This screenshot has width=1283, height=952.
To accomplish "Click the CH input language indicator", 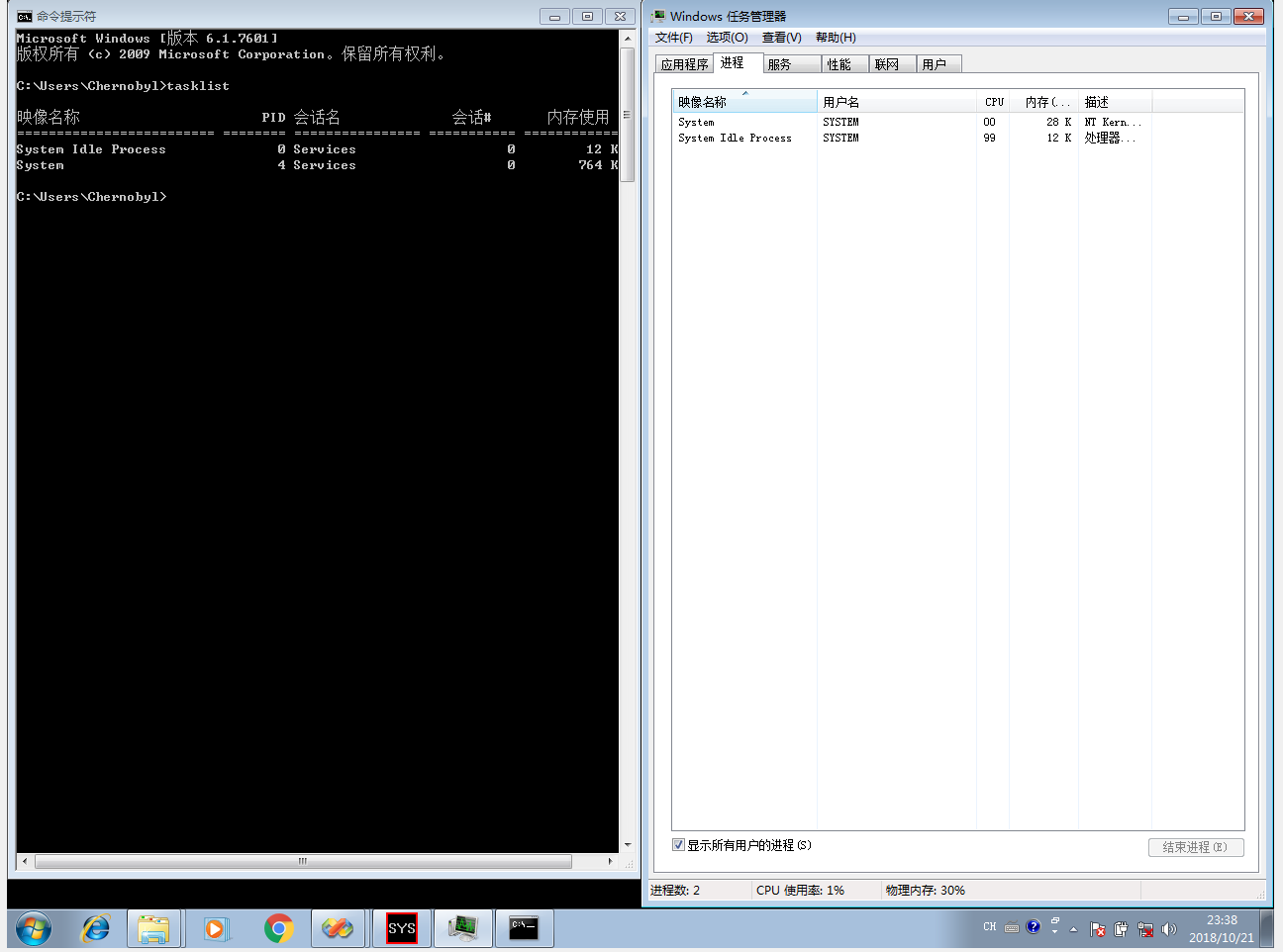I will 990,927.
